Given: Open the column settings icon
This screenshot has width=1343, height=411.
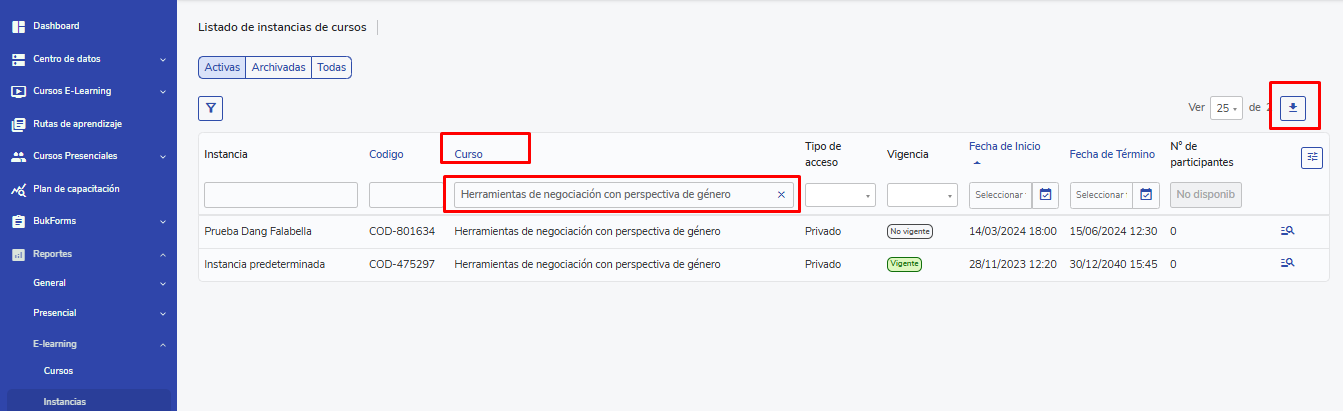Looking at the screenshot, I should (x=1312, y=157).
